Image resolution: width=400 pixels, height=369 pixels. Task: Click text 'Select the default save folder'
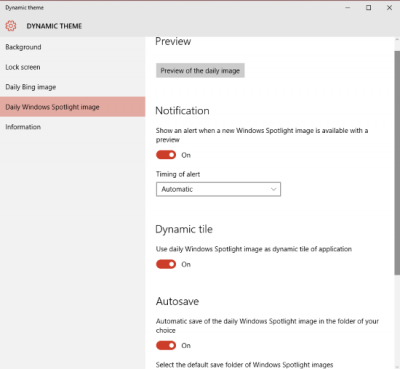pyautogui.click(x=244, y=365)
